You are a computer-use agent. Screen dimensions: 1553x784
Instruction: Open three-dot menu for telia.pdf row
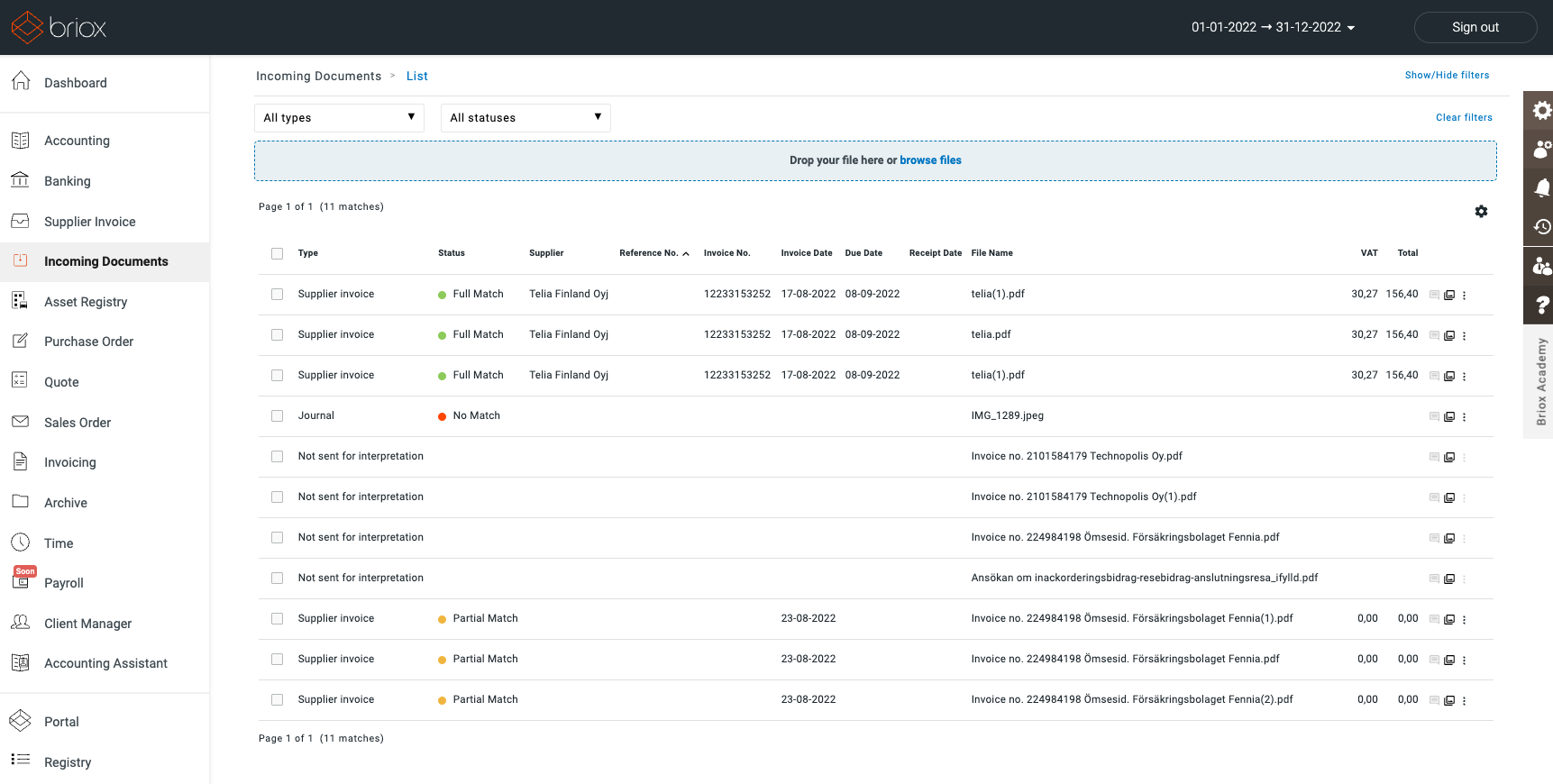(1464, 335)
